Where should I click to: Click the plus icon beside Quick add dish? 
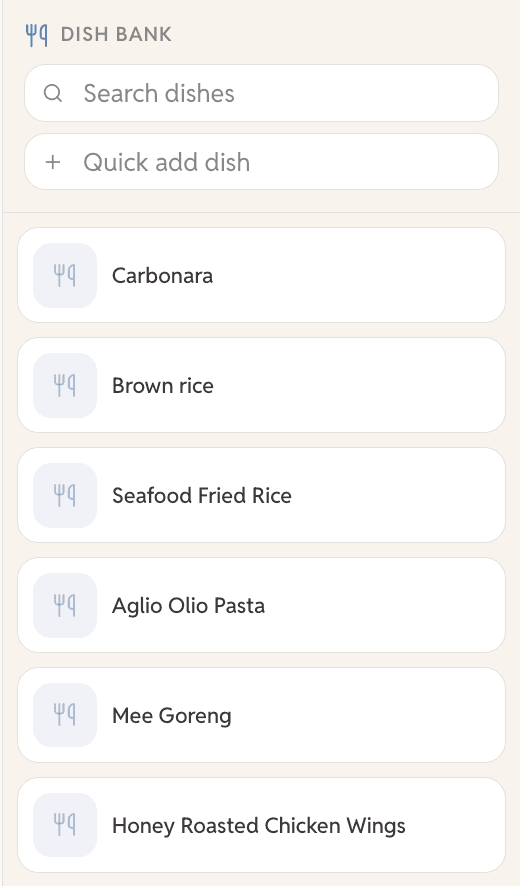53,162
